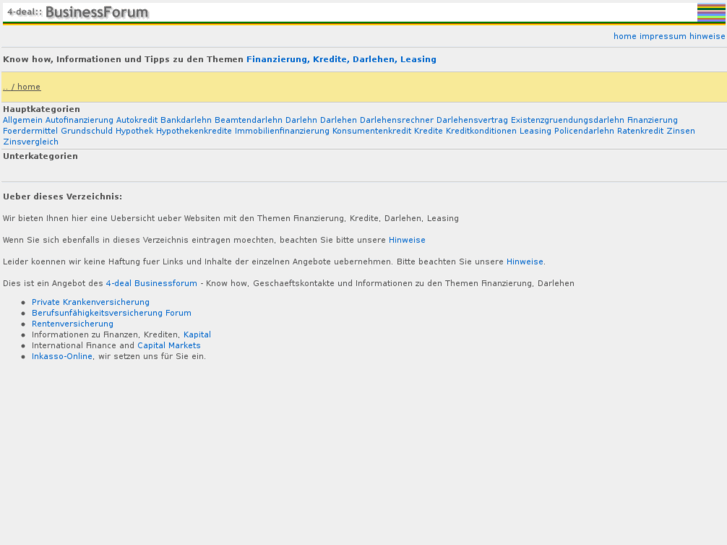
Task: Open the Inkasso-Online link
Action: coord(62,356)
